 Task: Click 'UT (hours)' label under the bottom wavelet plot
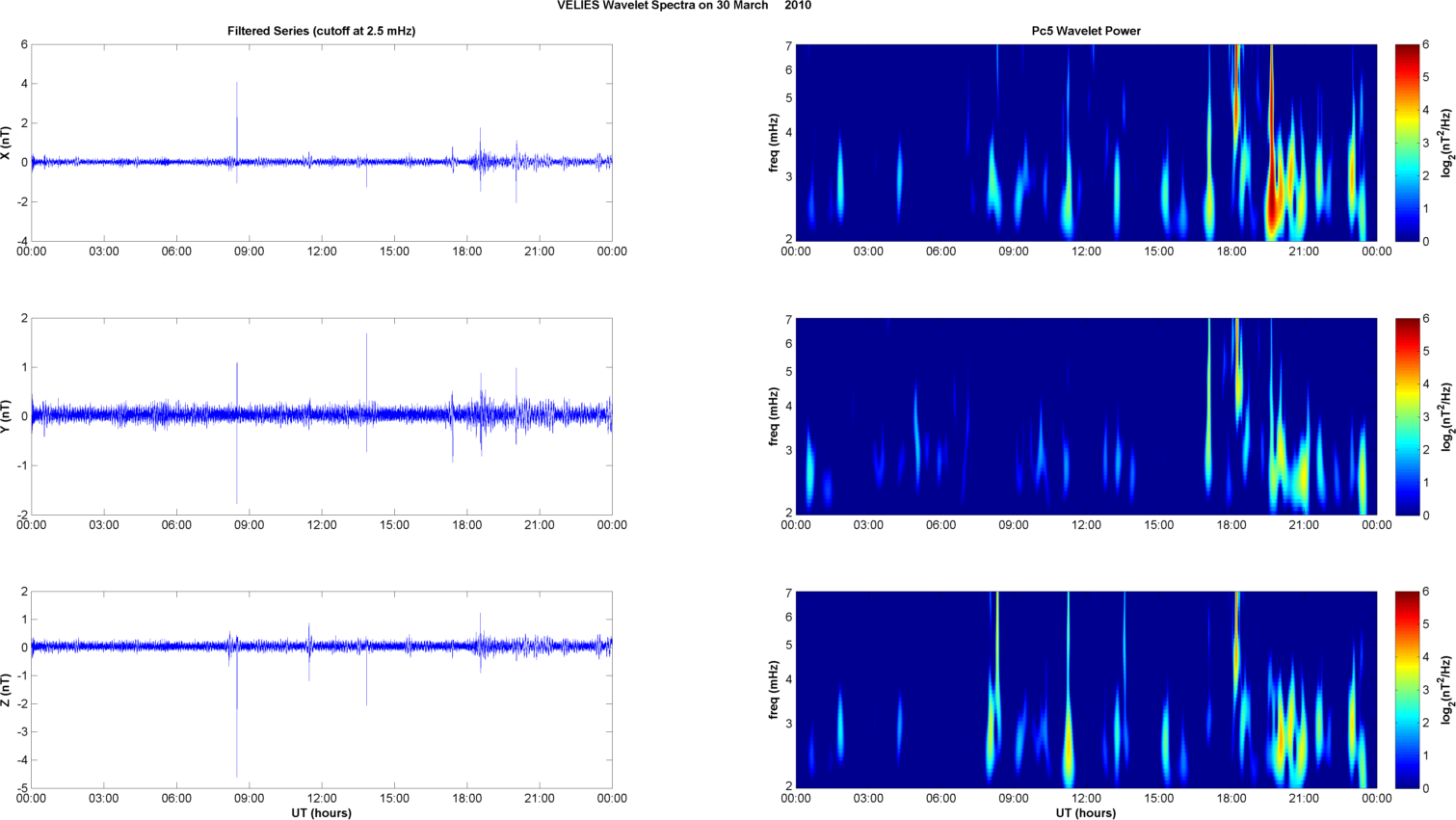click(x=1086, y=812)
